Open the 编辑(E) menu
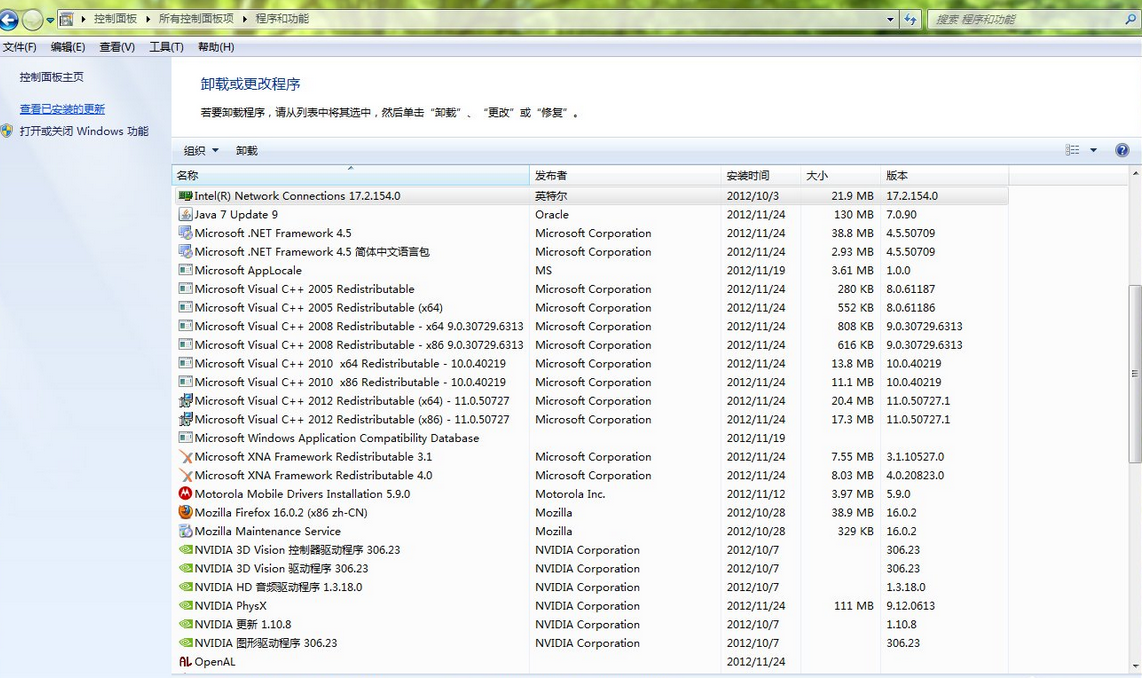 (x=68, y=47)
